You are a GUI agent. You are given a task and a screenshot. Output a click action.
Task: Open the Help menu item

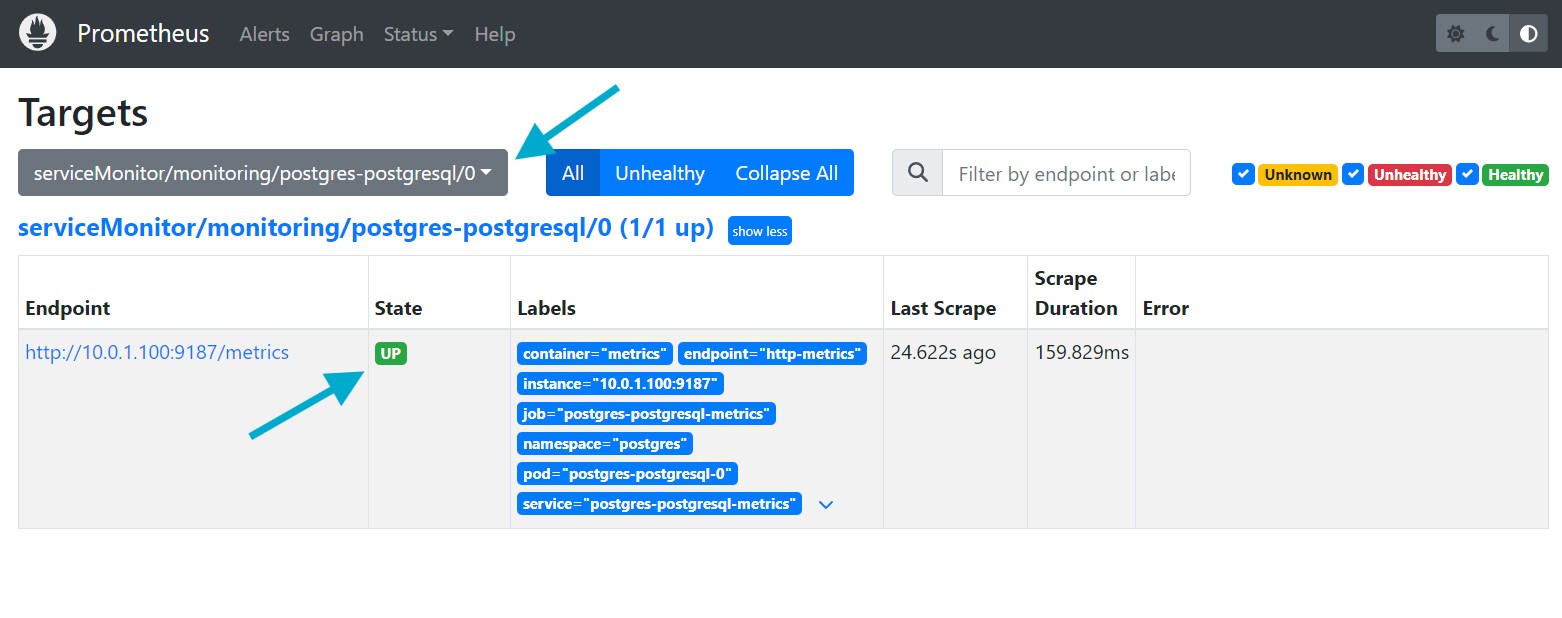point(494,34)
